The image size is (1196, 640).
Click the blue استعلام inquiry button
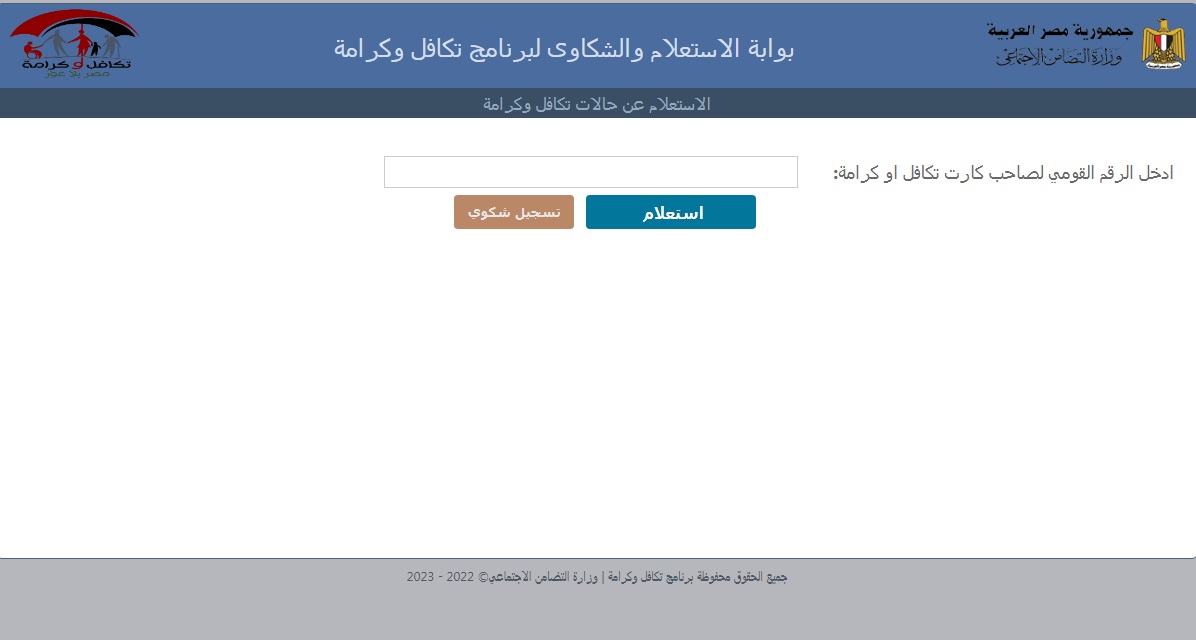[x=670, y=212]
